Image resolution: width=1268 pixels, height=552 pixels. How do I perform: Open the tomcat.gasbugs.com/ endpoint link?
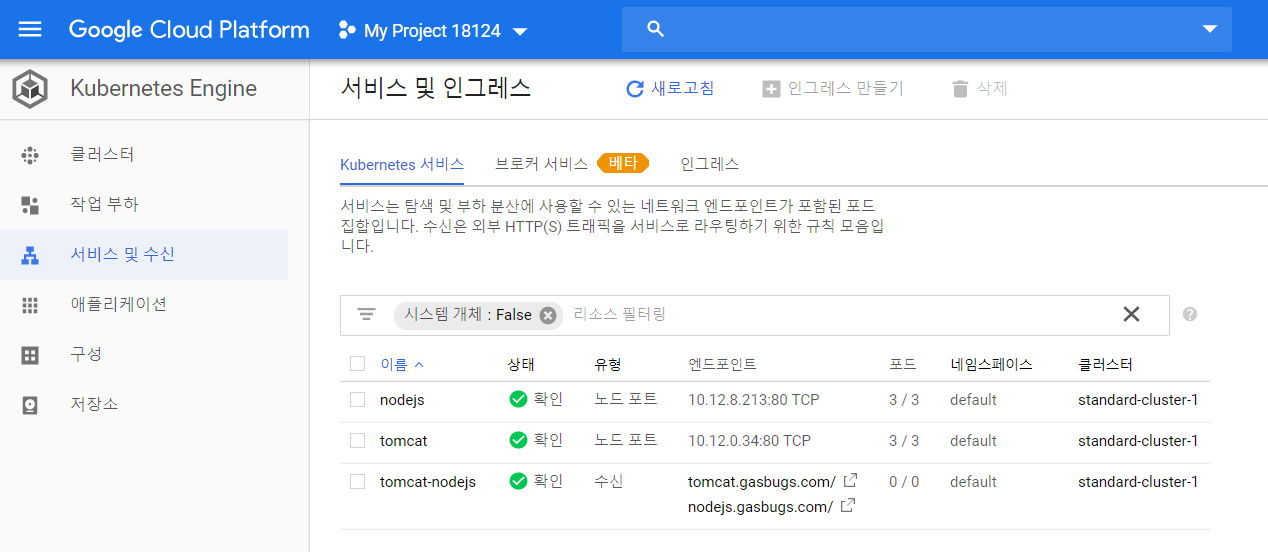pyautogui.click(x=761, y=481)
